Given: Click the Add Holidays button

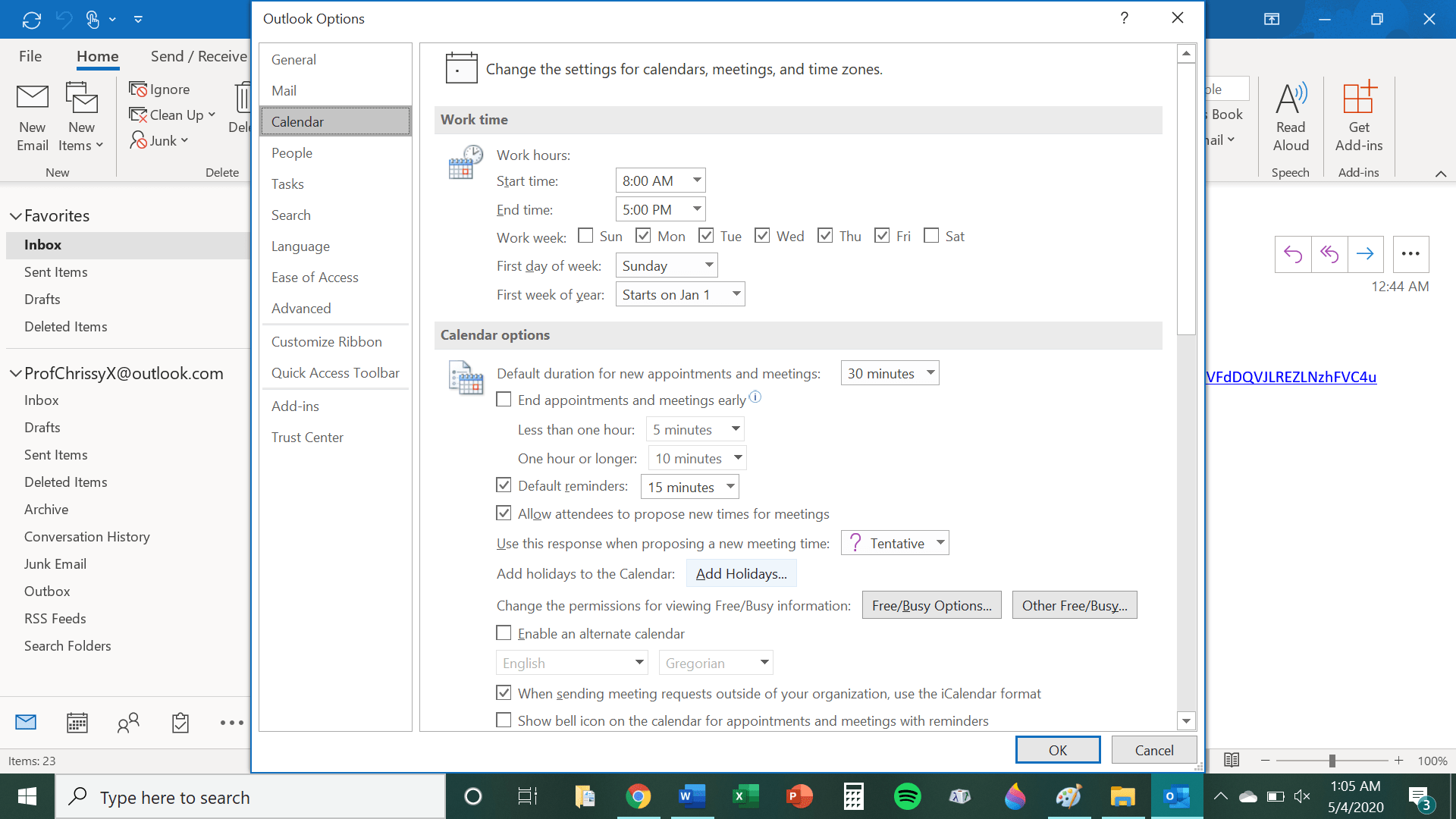Looking at the screenshot, I should point(741,574).
